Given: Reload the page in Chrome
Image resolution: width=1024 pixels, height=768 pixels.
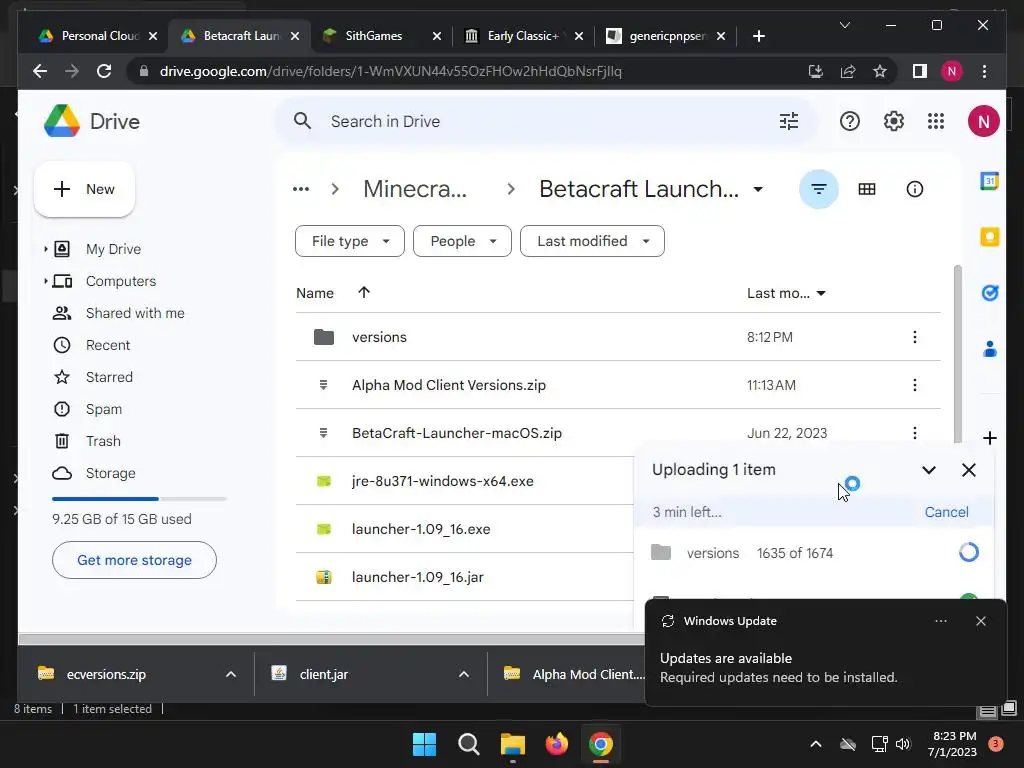Looking at the screenshot, I should (104, 71).
